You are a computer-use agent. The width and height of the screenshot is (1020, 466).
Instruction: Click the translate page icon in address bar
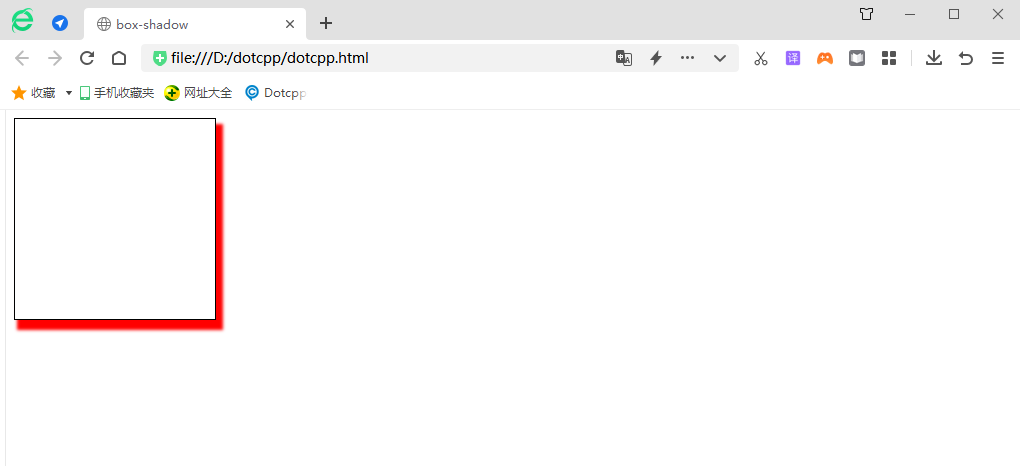624,58
